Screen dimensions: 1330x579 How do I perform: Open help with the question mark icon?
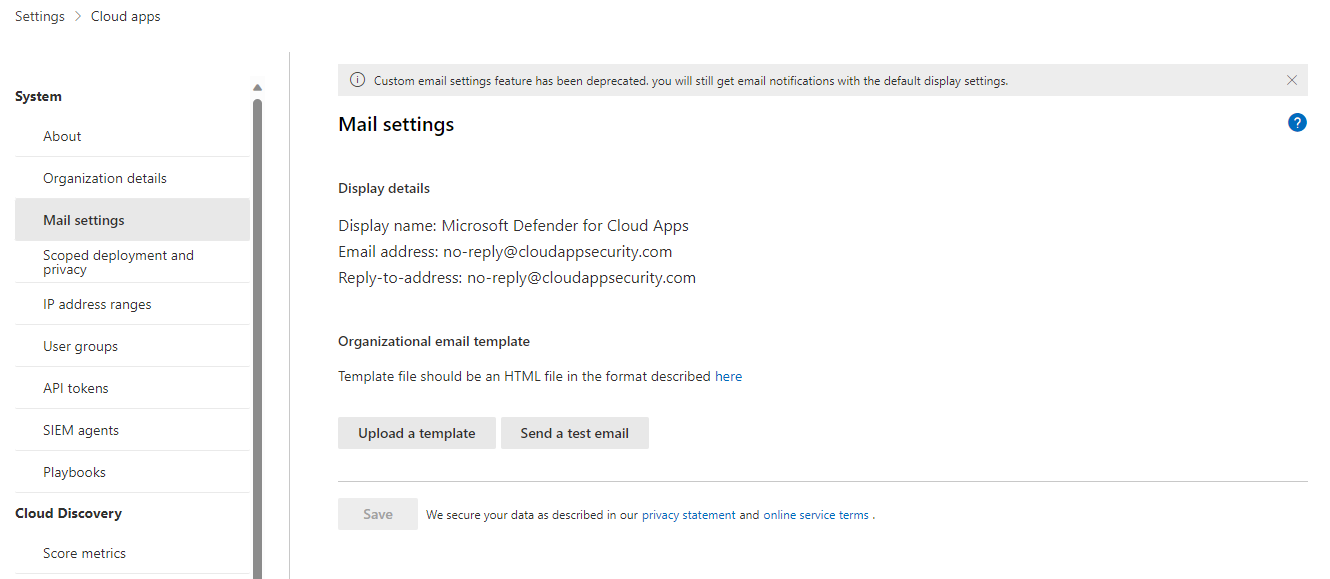pos(1297,122)
